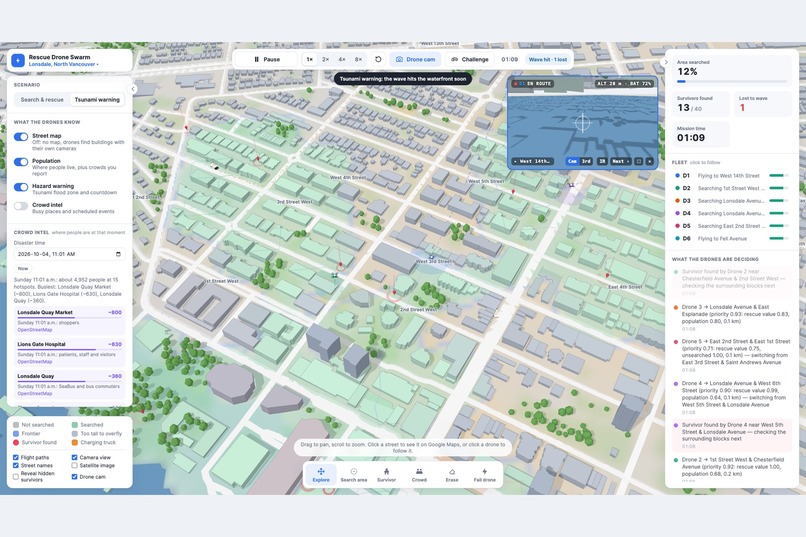
Task: Open the Challenge mode
Action: point(470,60)
